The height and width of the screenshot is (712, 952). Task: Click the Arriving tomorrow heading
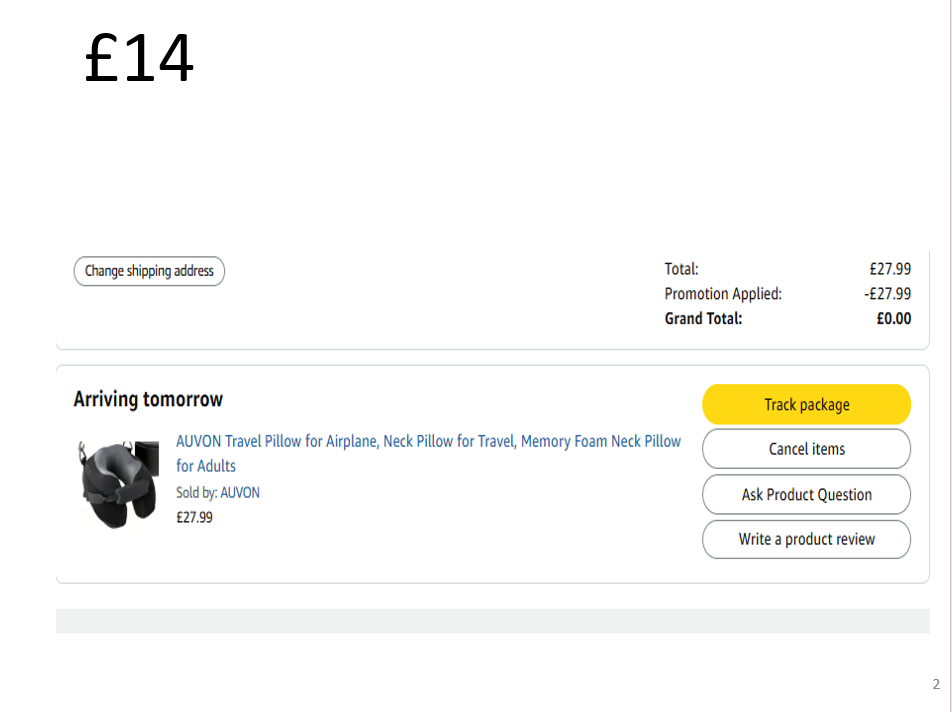tap(148, 399)
